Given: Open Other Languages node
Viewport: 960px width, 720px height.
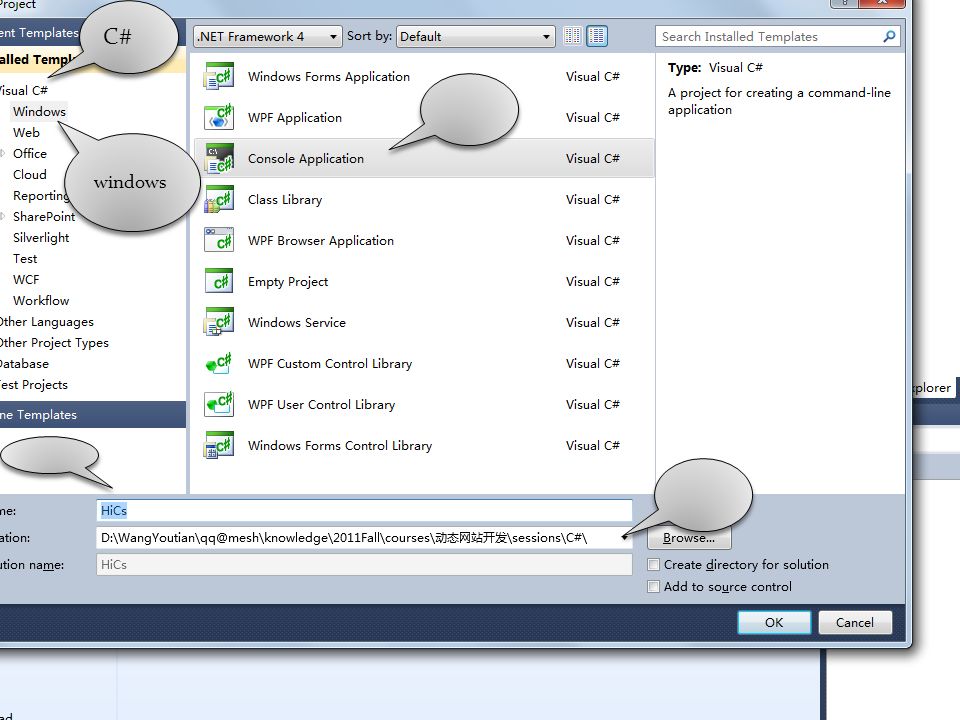Looking at the screenshot, I should coord(47,321).
